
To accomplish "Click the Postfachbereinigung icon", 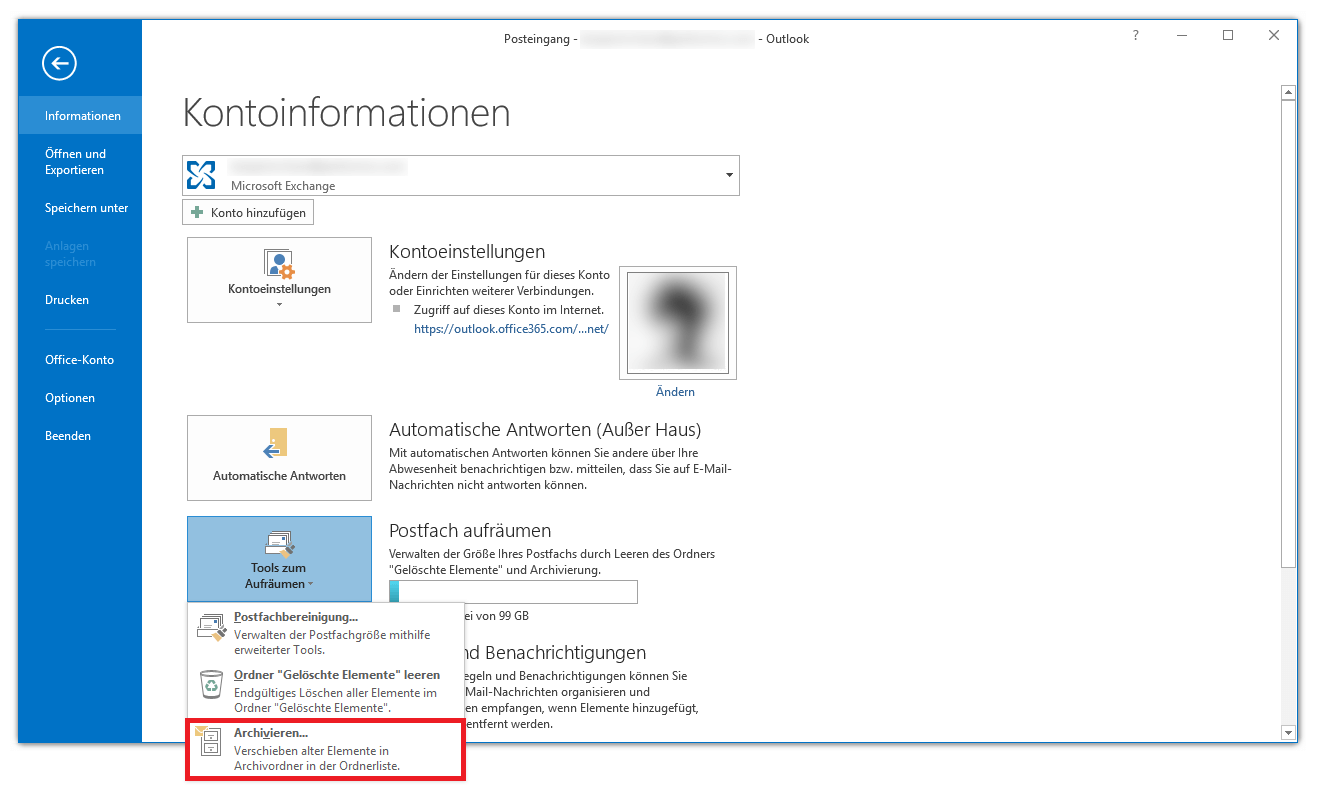I will tap(212, 627).
